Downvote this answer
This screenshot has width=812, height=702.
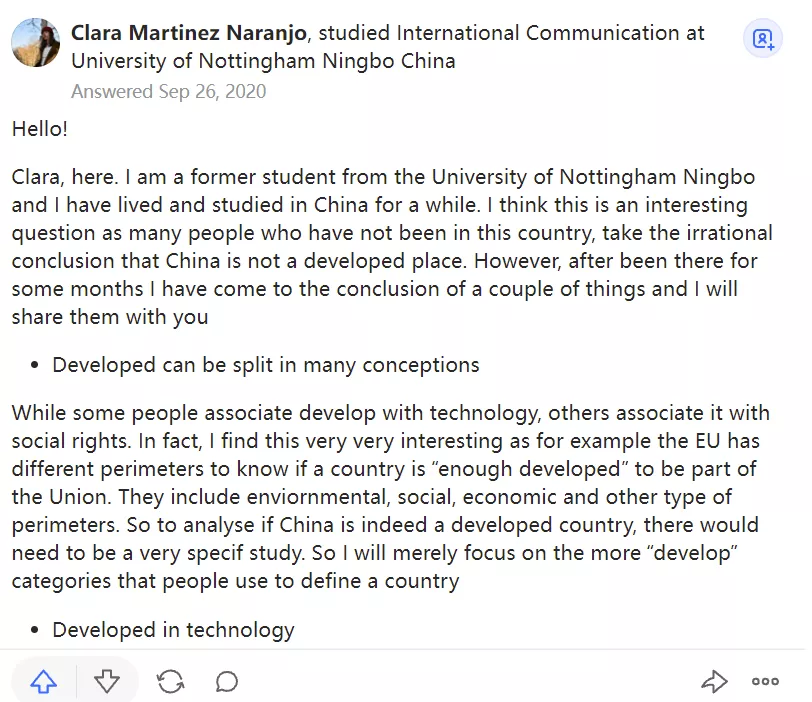pos(107,682)
